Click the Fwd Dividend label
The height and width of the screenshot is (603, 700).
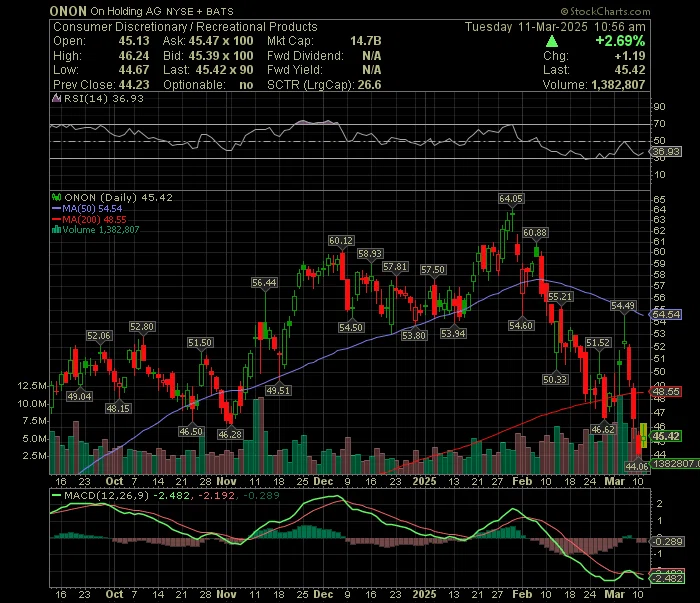tap(305, 56)
